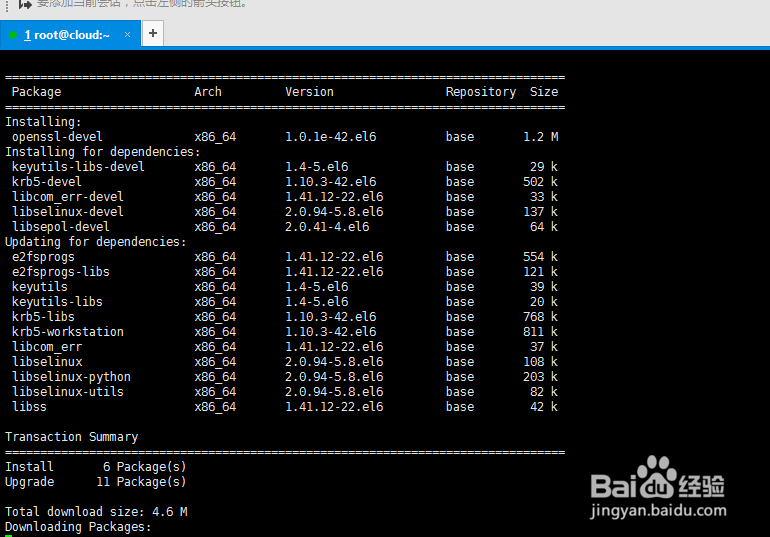Click the libselinux-python package name
This screenshot has height=537, width=770.
[71, 377]
